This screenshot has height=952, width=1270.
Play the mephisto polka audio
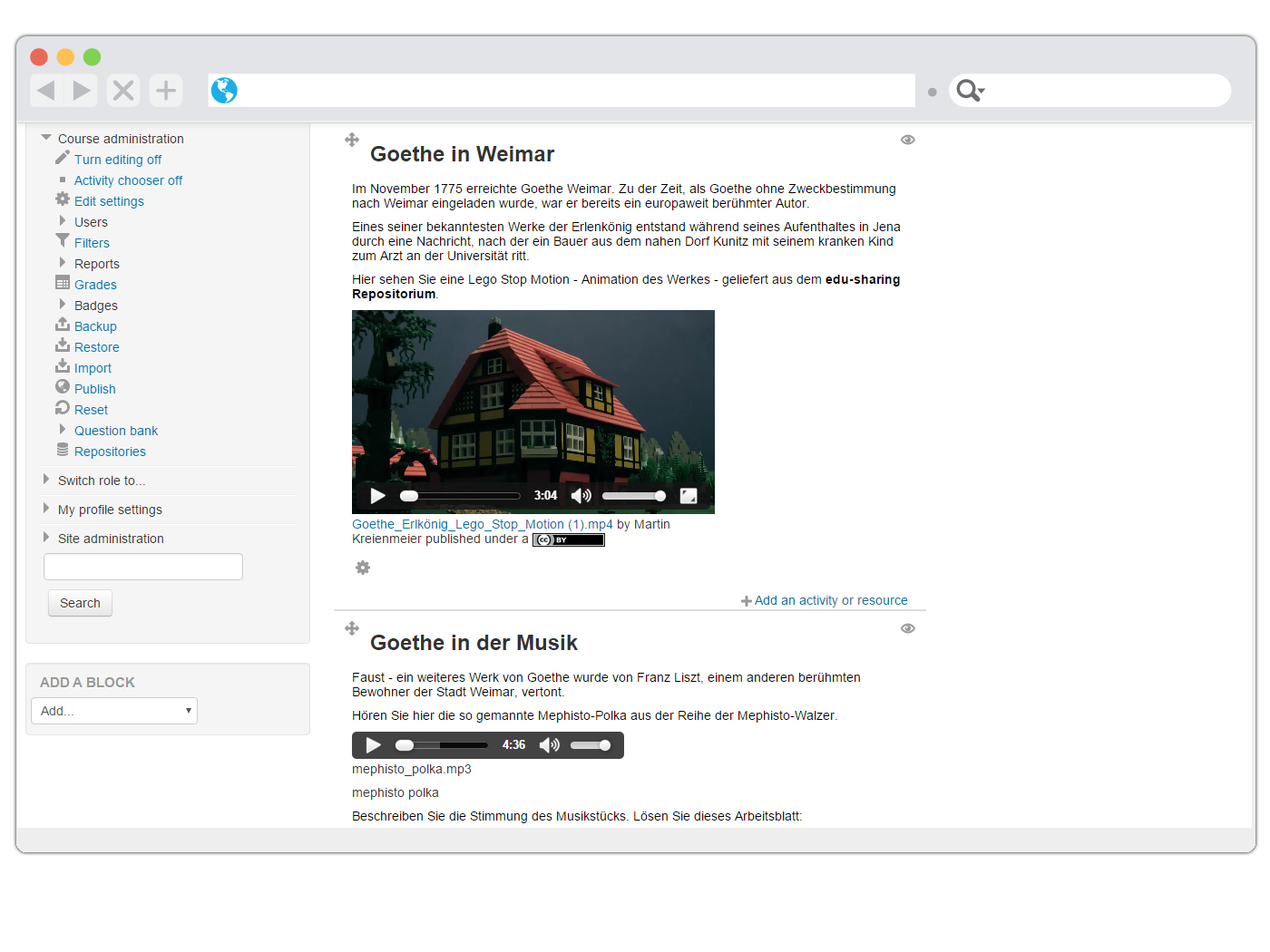point(373,745)
